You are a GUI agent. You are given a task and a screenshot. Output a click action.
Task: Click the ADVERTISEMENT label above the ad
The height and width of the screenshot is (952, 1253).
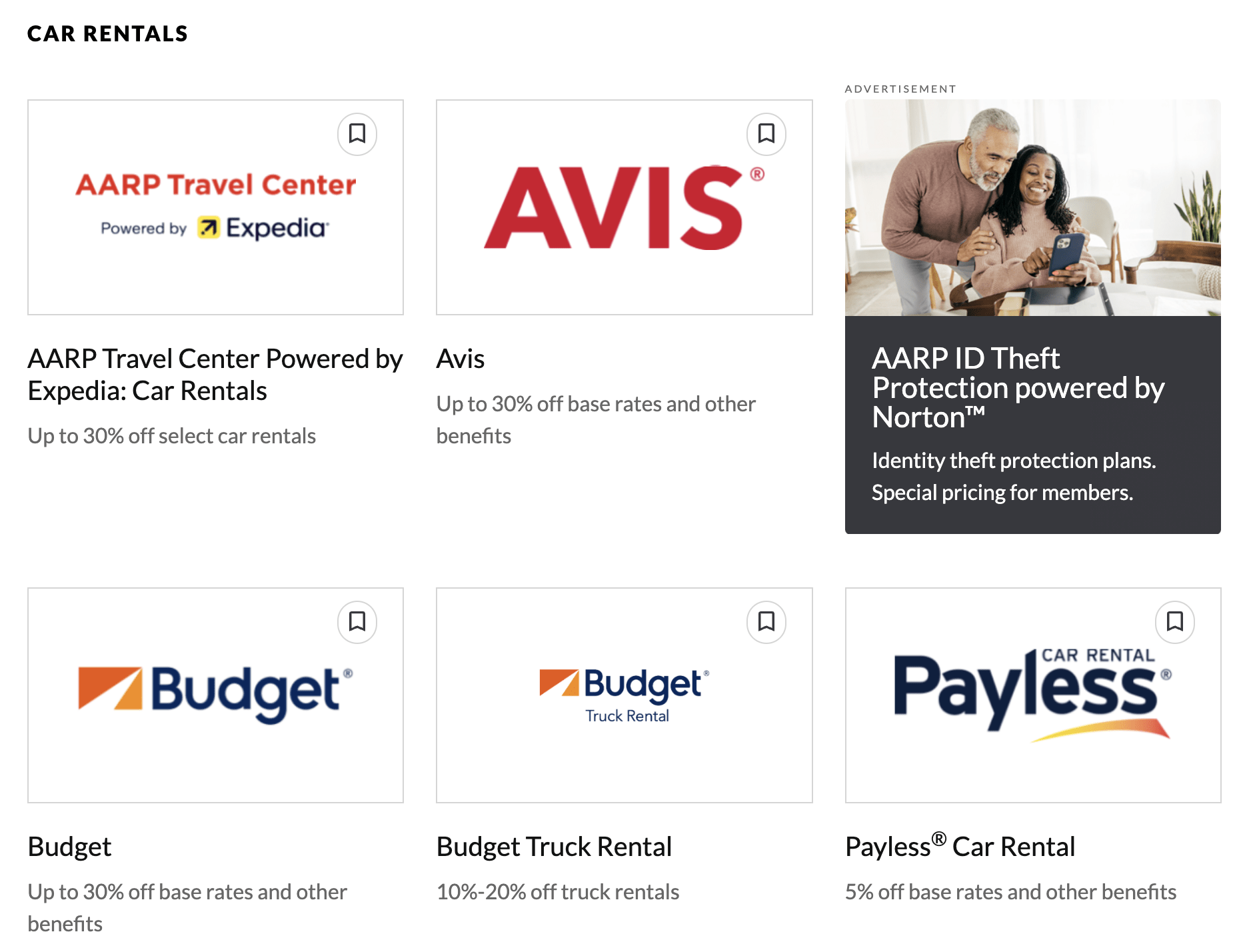coord(900,87)
